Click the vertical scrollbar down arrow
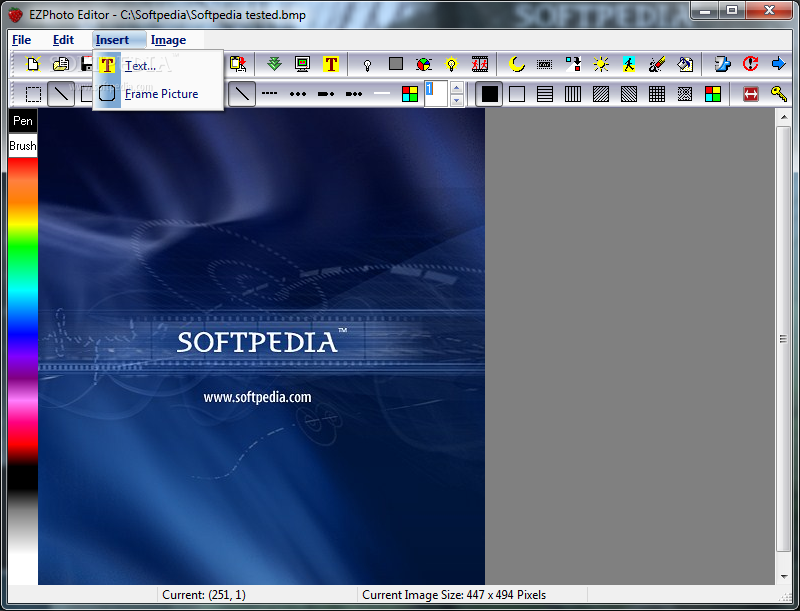Viewport: 800px width, 611px height. tap(784, 577)
